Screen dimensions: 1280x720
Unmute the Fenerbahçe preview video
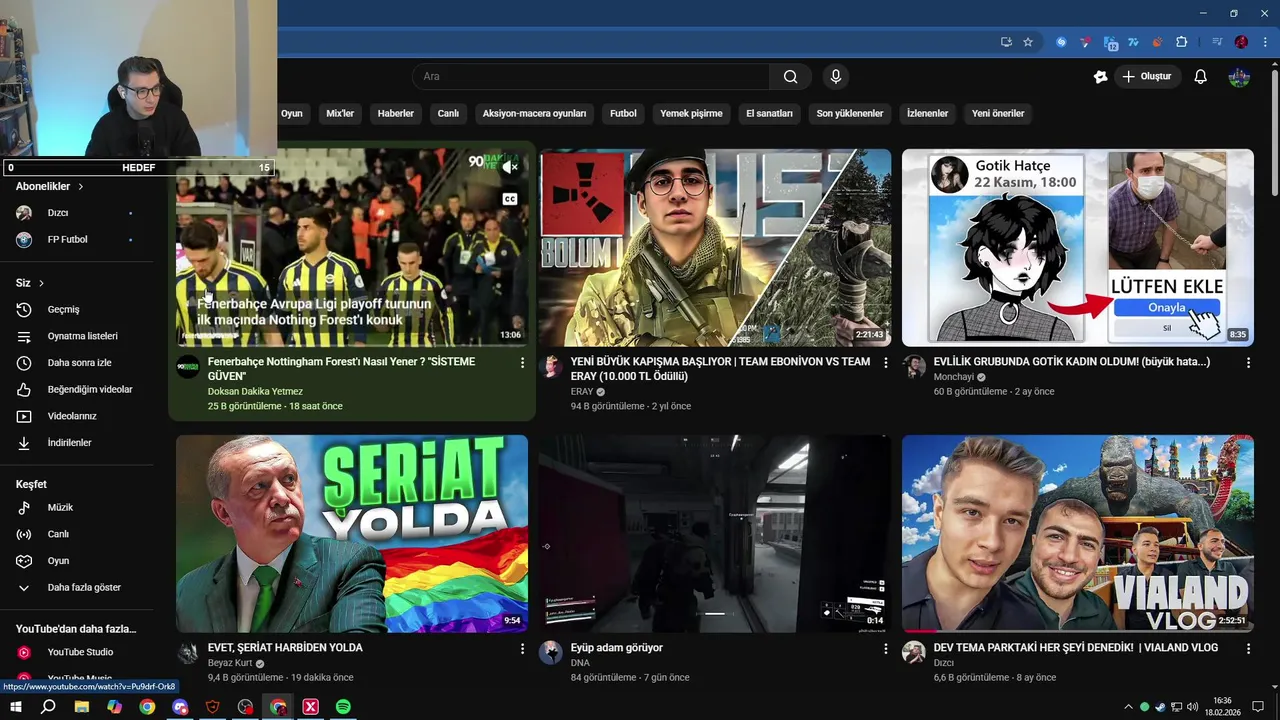point(510,167)
